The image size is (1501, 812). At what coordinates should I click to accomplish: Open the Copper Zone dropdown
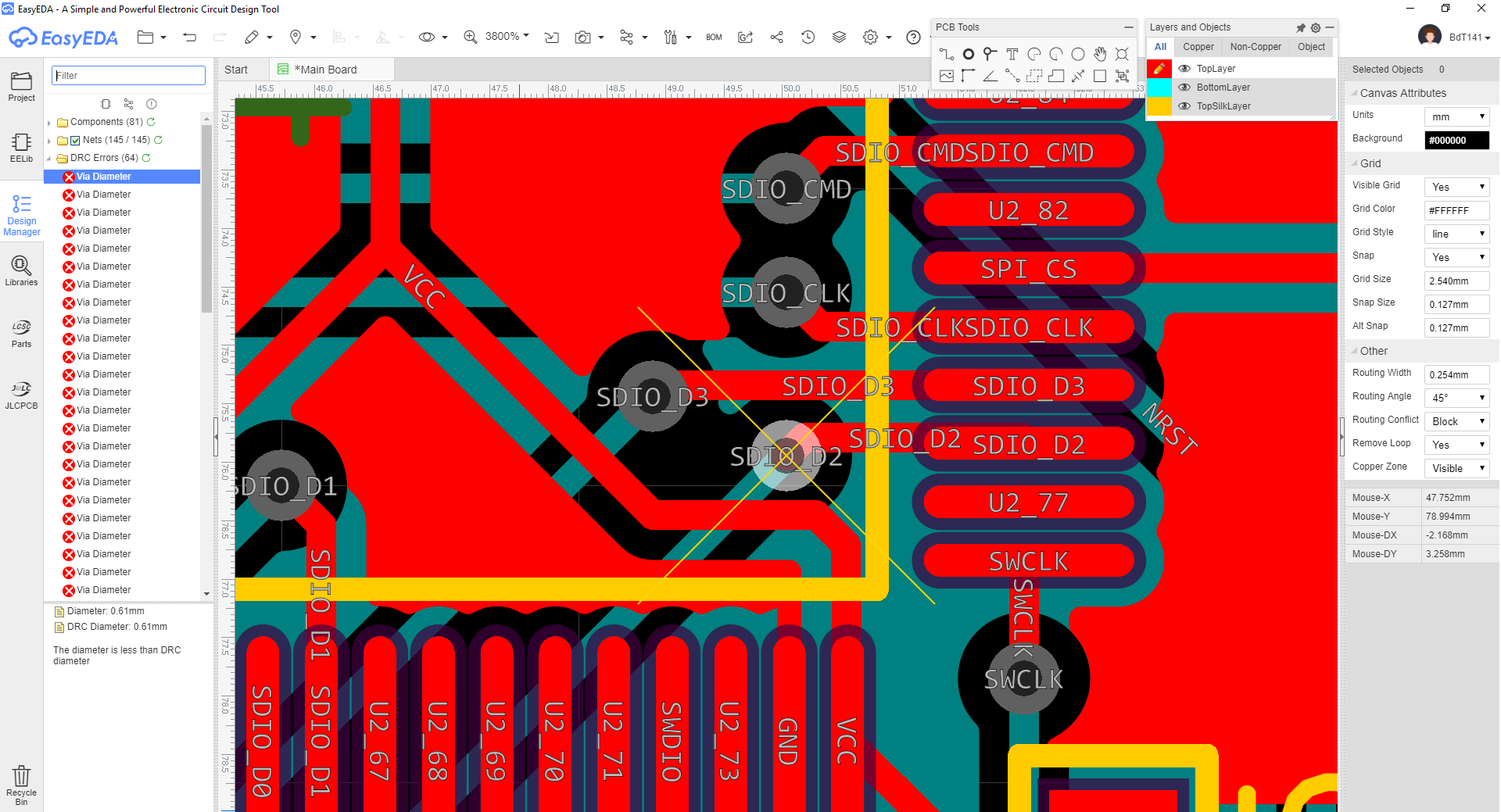pyautogui.click(x=1457, y=468)
